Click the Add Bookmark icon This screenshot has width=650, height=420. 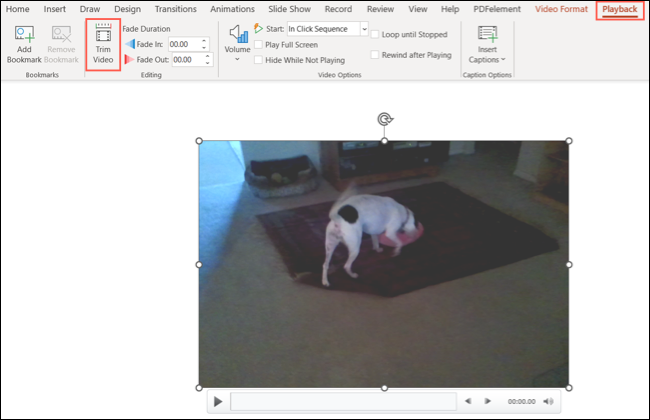click(24, 34)
